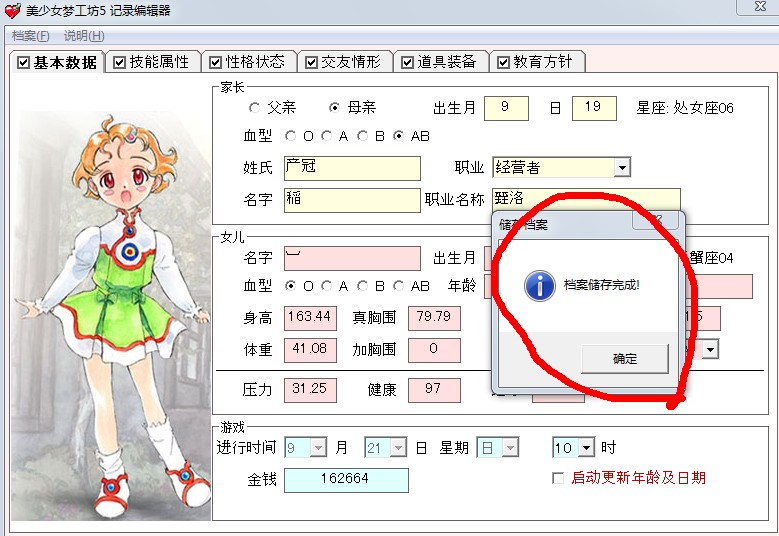Click the girl character portrait

(x=110, y=310)
